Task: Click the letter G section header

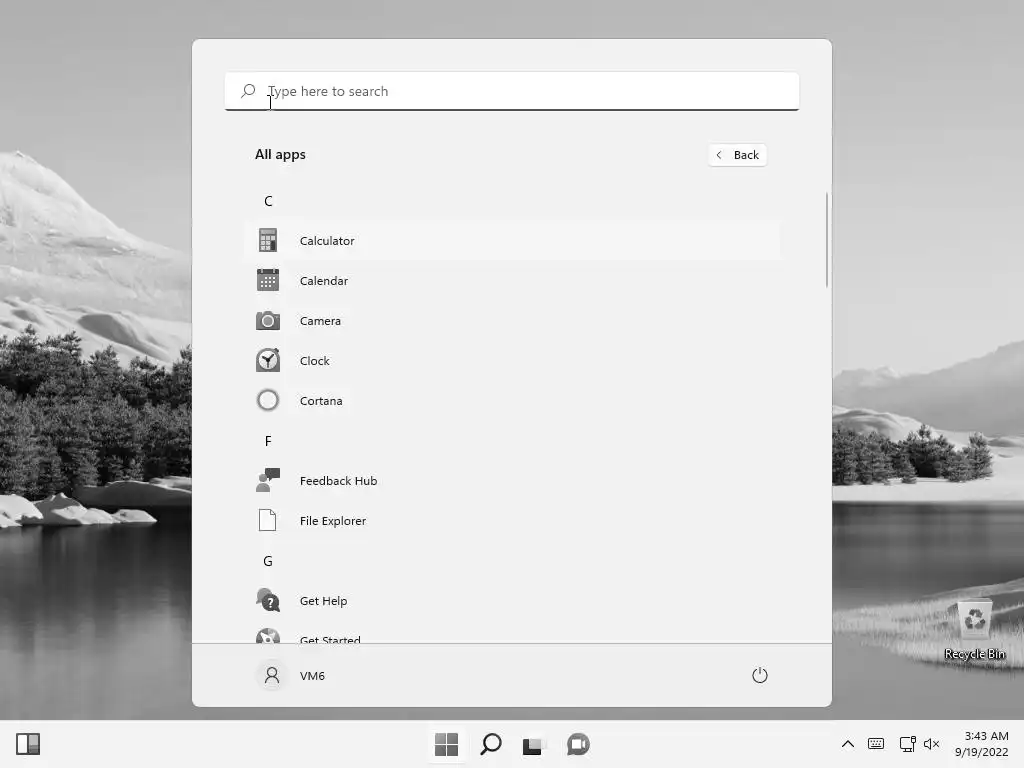Action: click(x=268, y=561)
